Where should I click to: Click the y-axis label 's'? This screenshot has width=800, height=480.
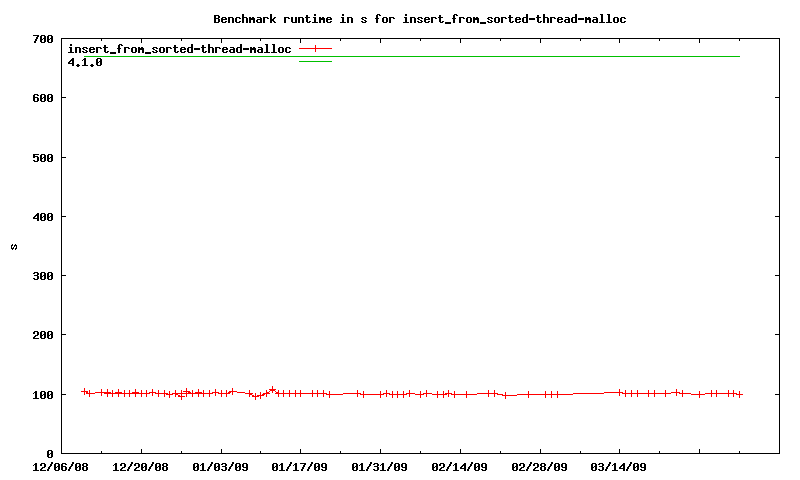14,246
